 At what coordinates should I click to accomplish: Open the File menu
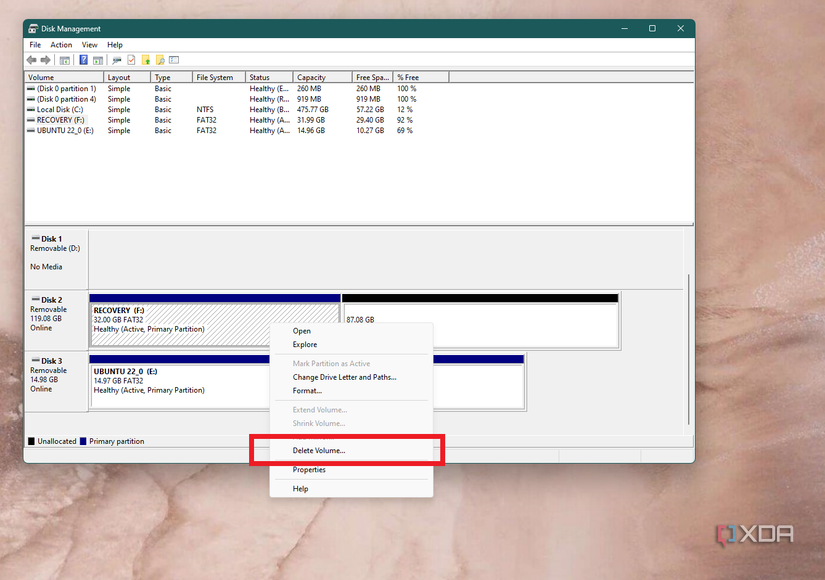point(35,44)
